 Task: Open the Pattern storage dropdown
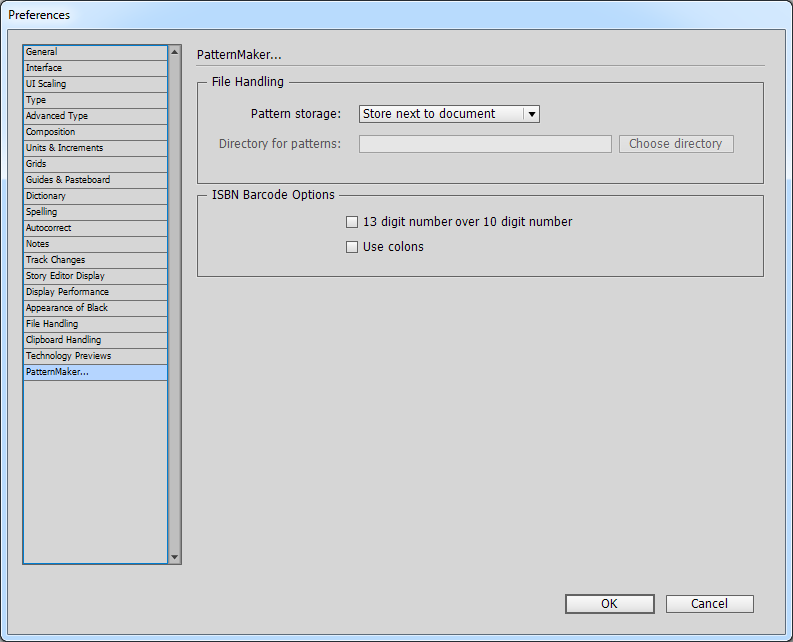[449, 114]
